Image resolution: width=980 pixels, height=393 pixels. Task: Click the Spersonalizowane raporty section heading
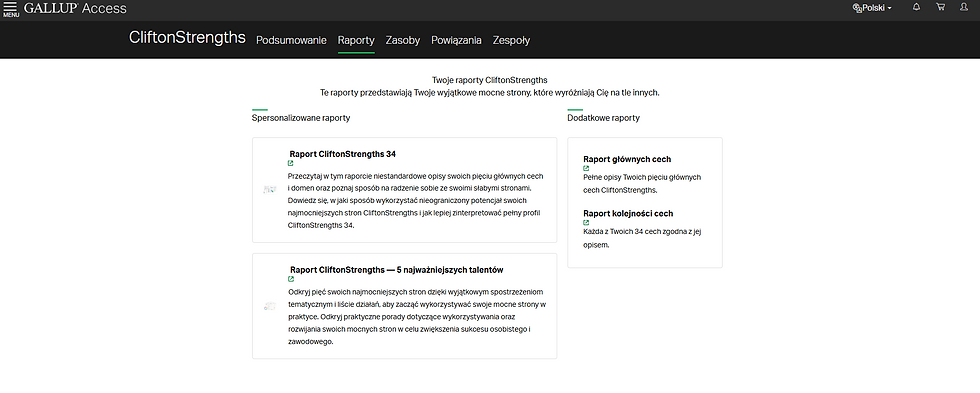point(301,117)
